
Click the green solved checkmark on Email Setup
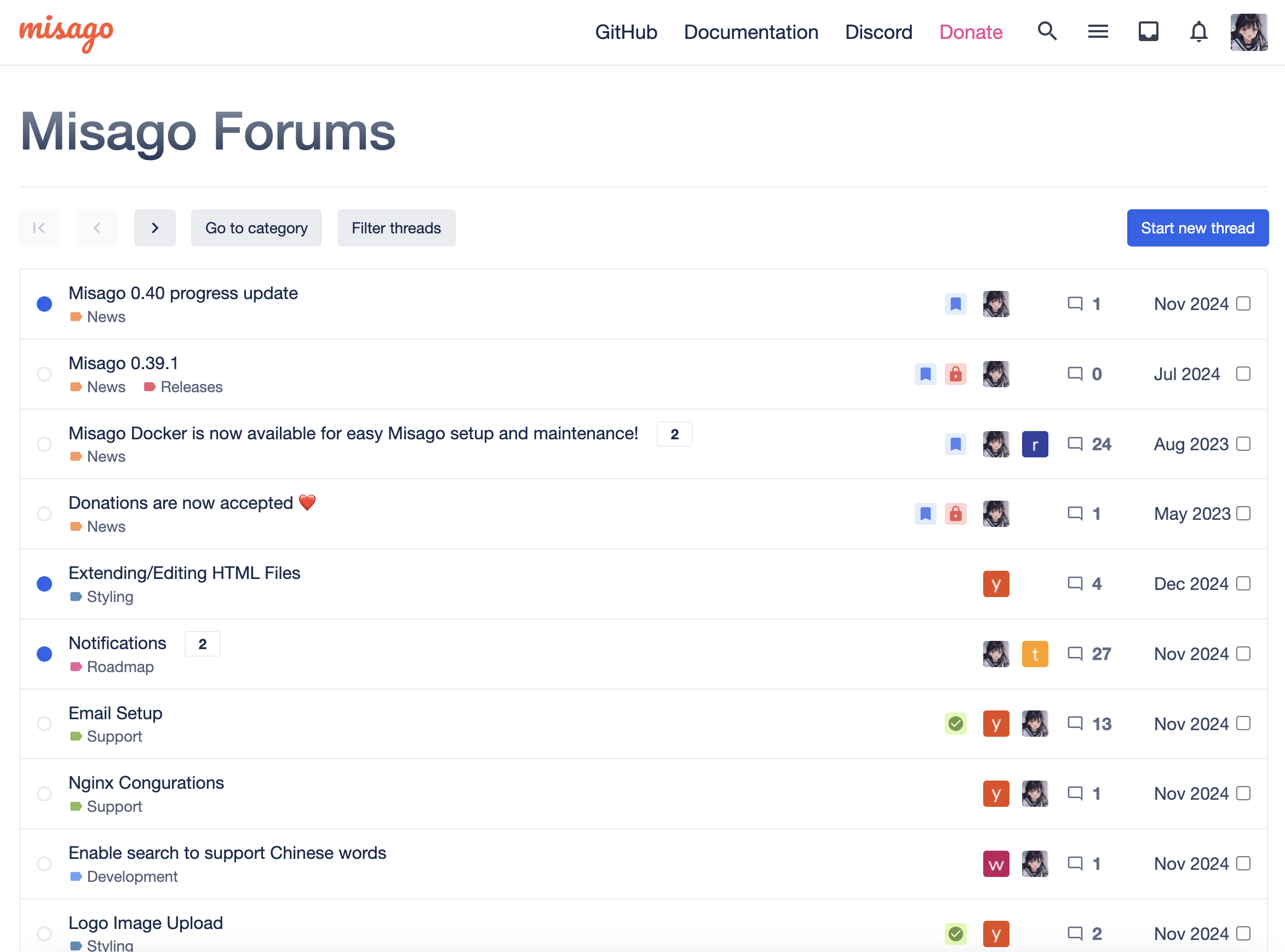coord(955,724)
